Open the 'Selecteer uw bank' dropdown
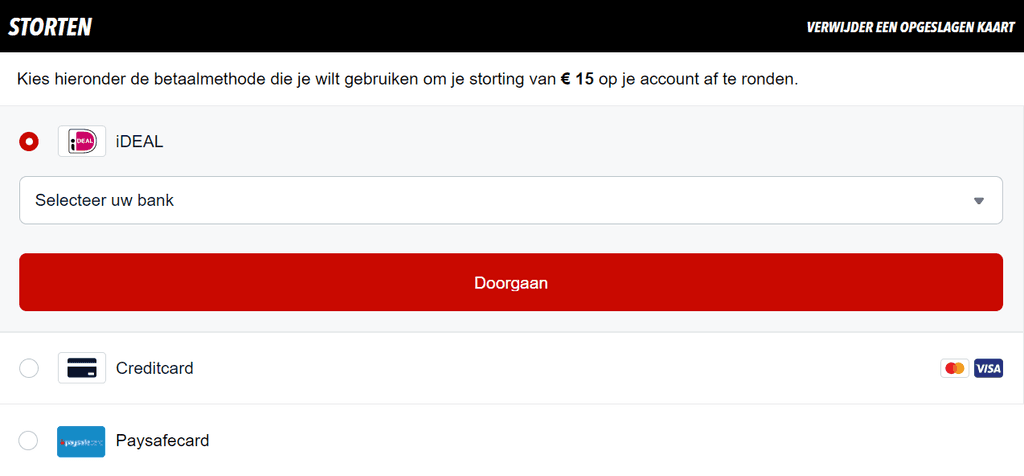This screenshot has height=476, width=1024. tap(500, 200)
